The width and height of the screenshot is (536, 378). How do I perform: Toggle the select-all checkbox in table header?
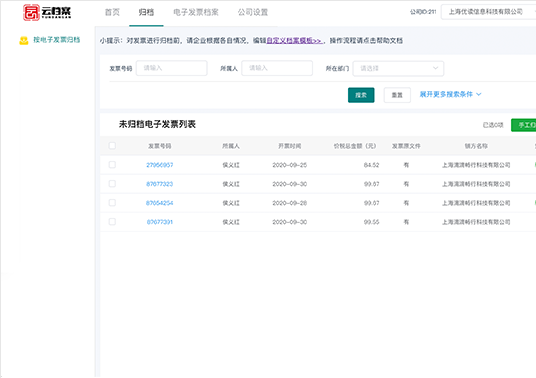click(x=112, y=146)
